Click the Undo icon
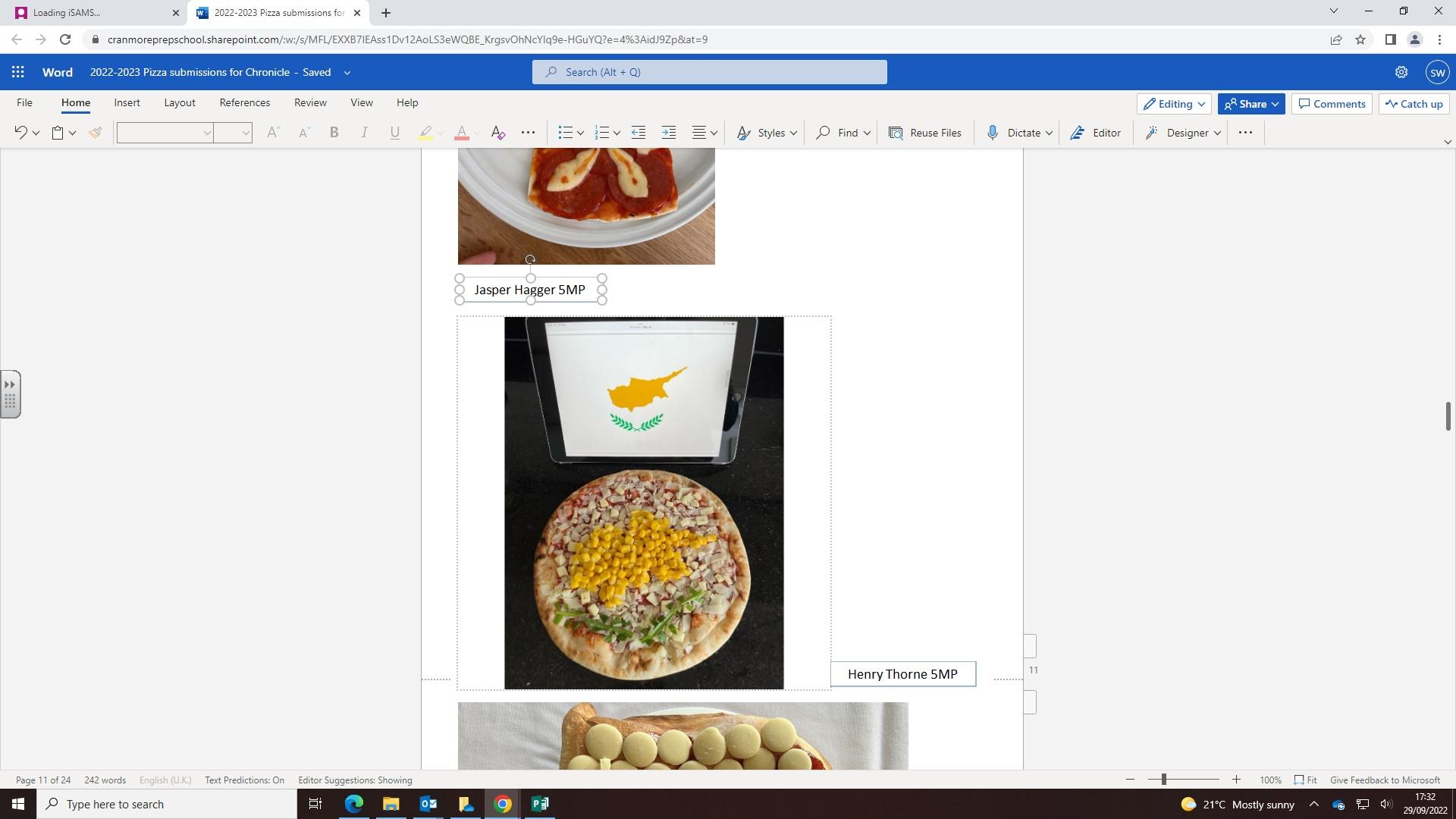This screenshot has height=819, width=1456. pyautogui.click(x=20, y=133)
